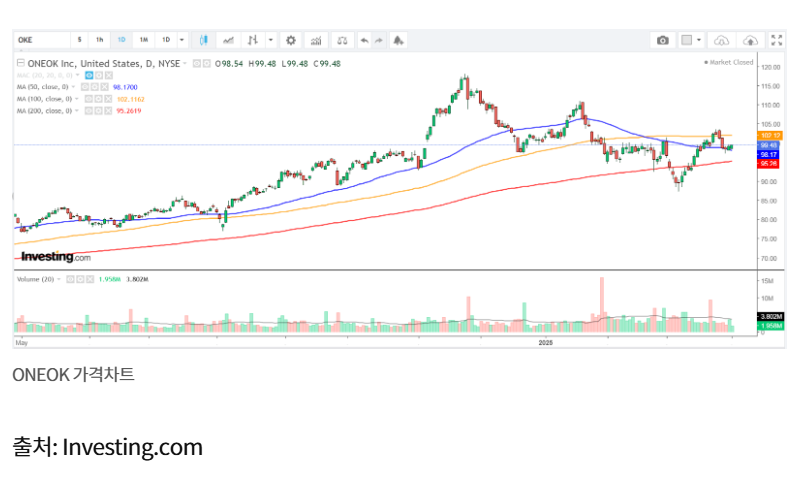
Task: Open settings for MA (100, close, 0)
Action: pyautogui.click(x=98, y=99)
